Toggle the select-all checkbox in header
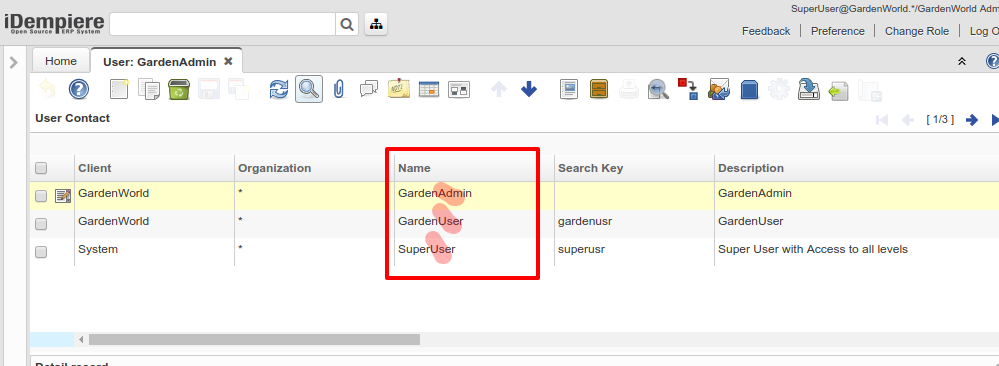 point(41,168)
